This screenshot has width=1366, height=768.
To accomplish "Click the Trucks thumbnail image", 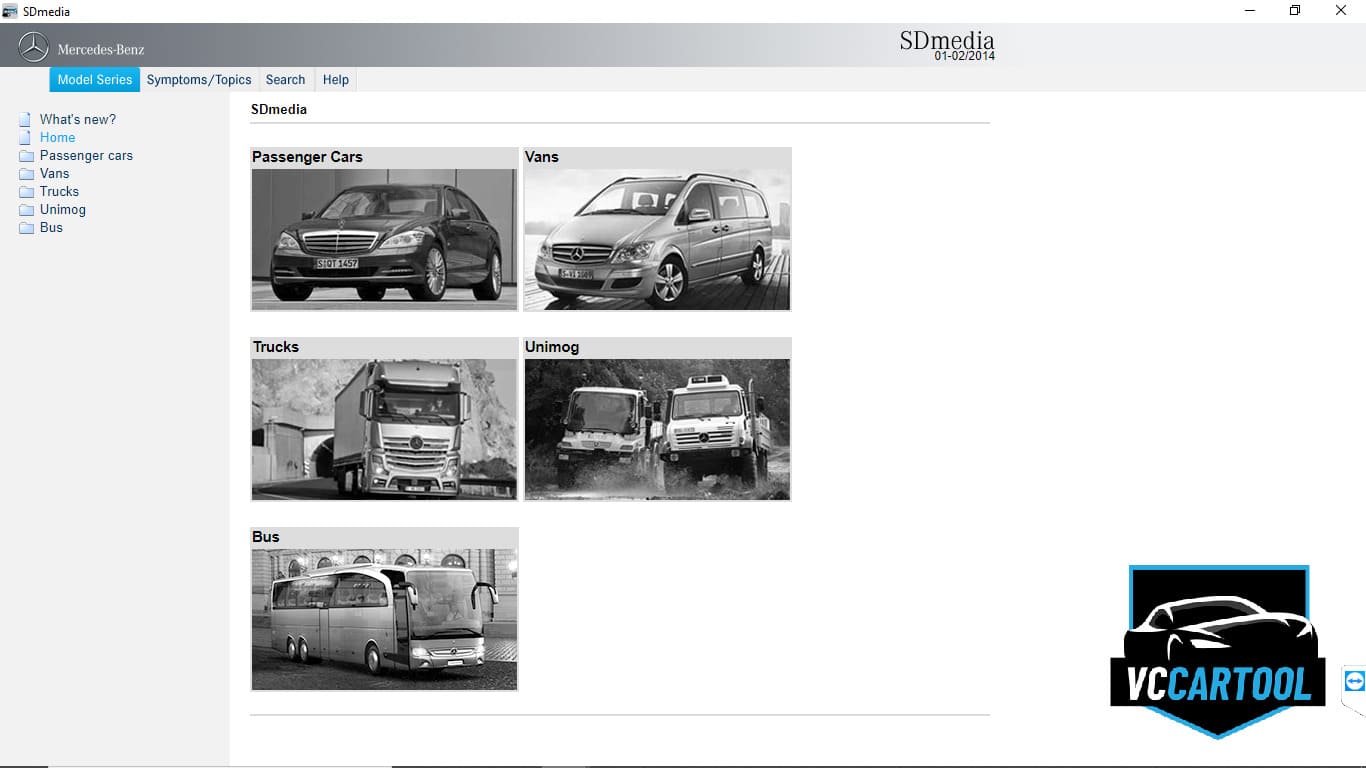I will tap(384, 429).
